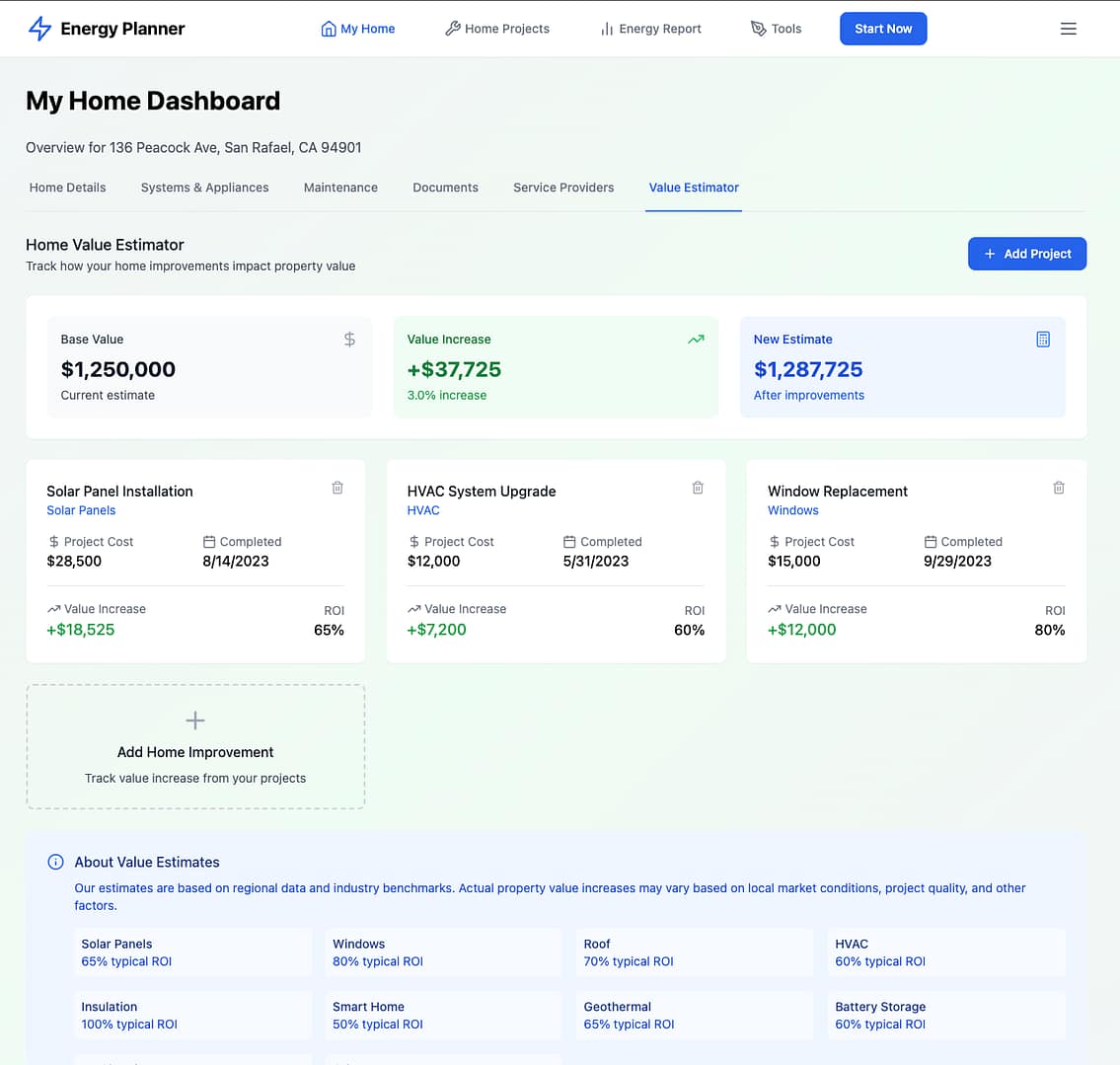Switch to the Home Details tab
This screenshot has height=1065, width=1120.
(x=67, y=188)
